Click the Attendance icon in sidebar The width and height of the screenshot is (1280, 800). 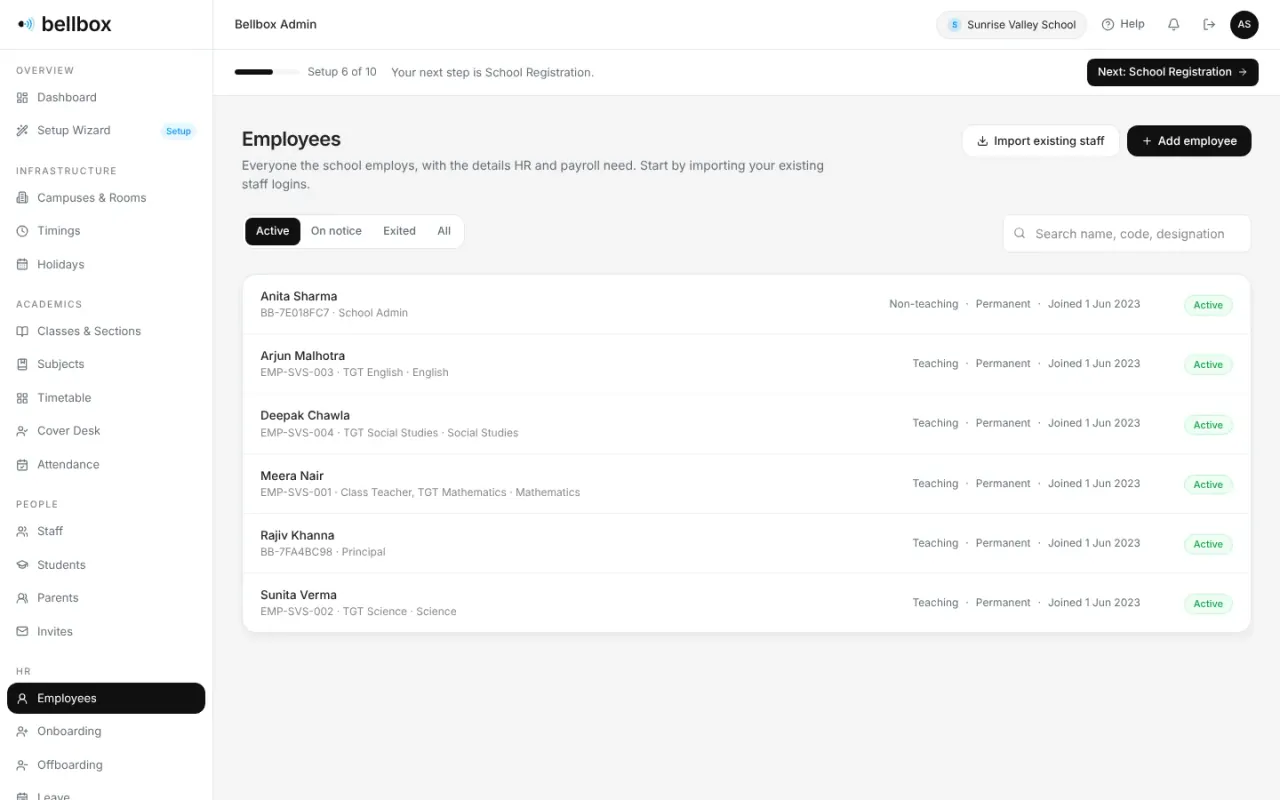pos(22,464)
